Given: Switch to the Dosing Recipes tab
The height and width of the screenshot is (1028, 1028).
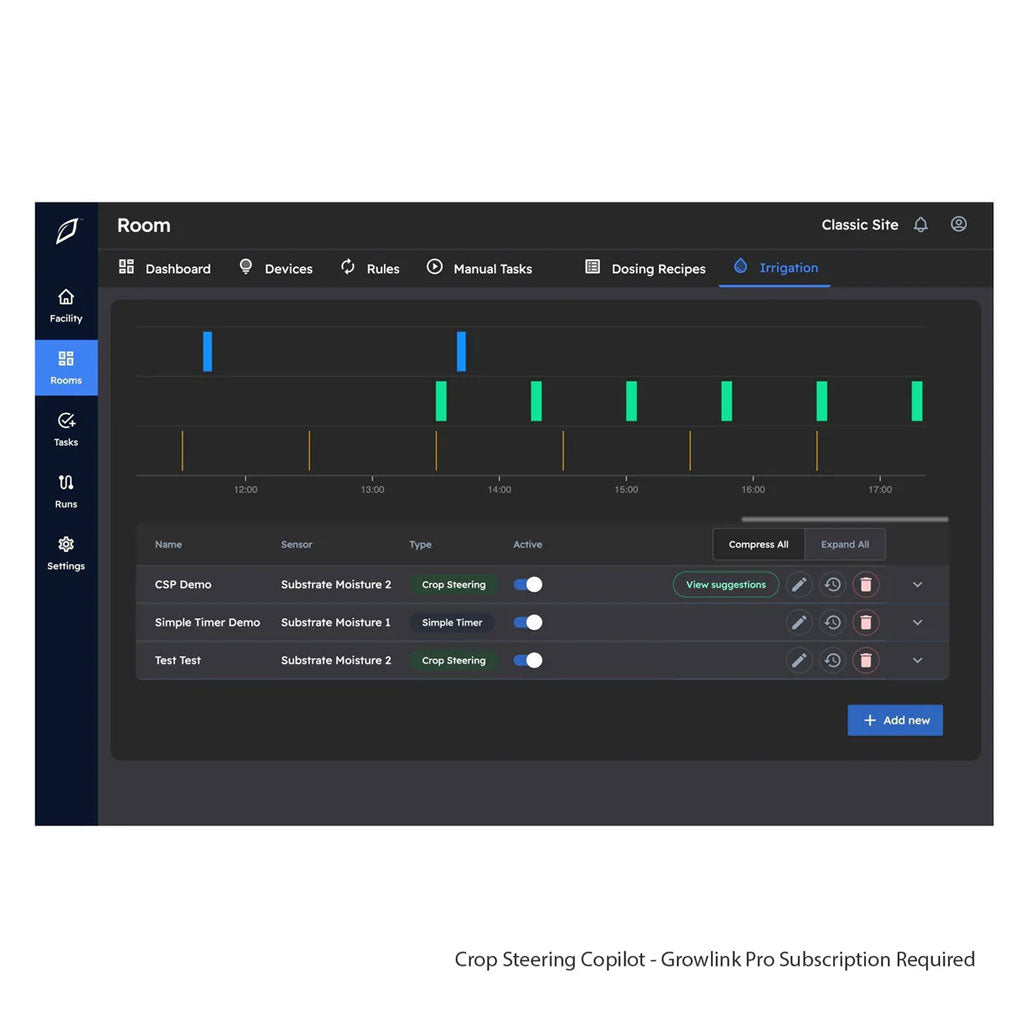Looking at the screenshot, I should [645, 269].
